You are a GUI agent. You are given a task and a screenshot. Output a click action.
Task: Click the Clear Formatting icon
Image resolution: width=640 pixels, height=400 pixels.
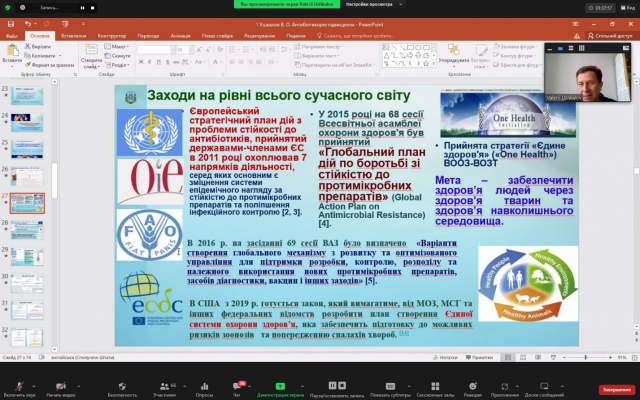pos(220,50)
